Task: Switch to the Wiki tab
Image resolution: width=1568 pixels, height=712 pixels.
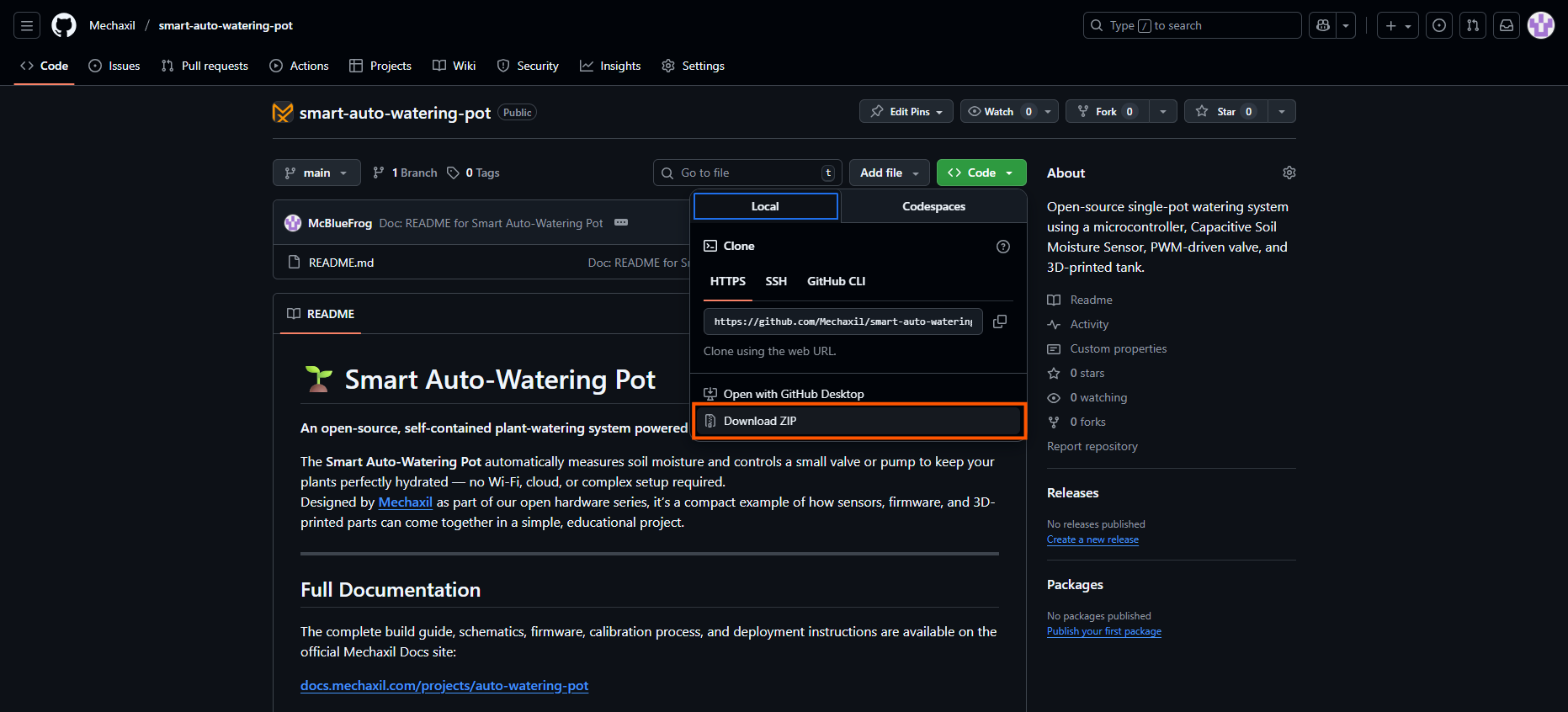Action: (454, 66)
